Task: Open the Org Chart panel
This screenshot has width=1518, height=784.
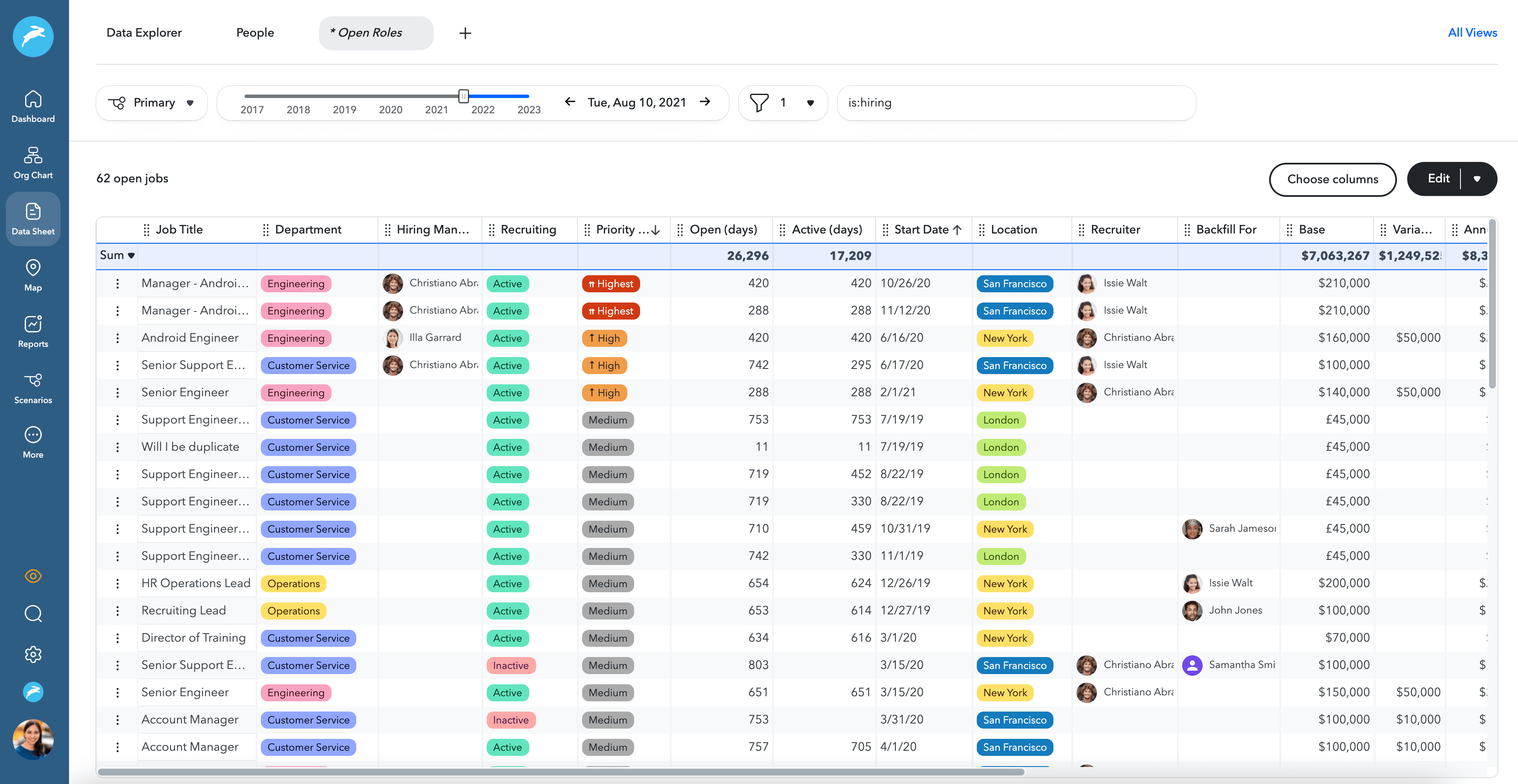Action: 33,163
